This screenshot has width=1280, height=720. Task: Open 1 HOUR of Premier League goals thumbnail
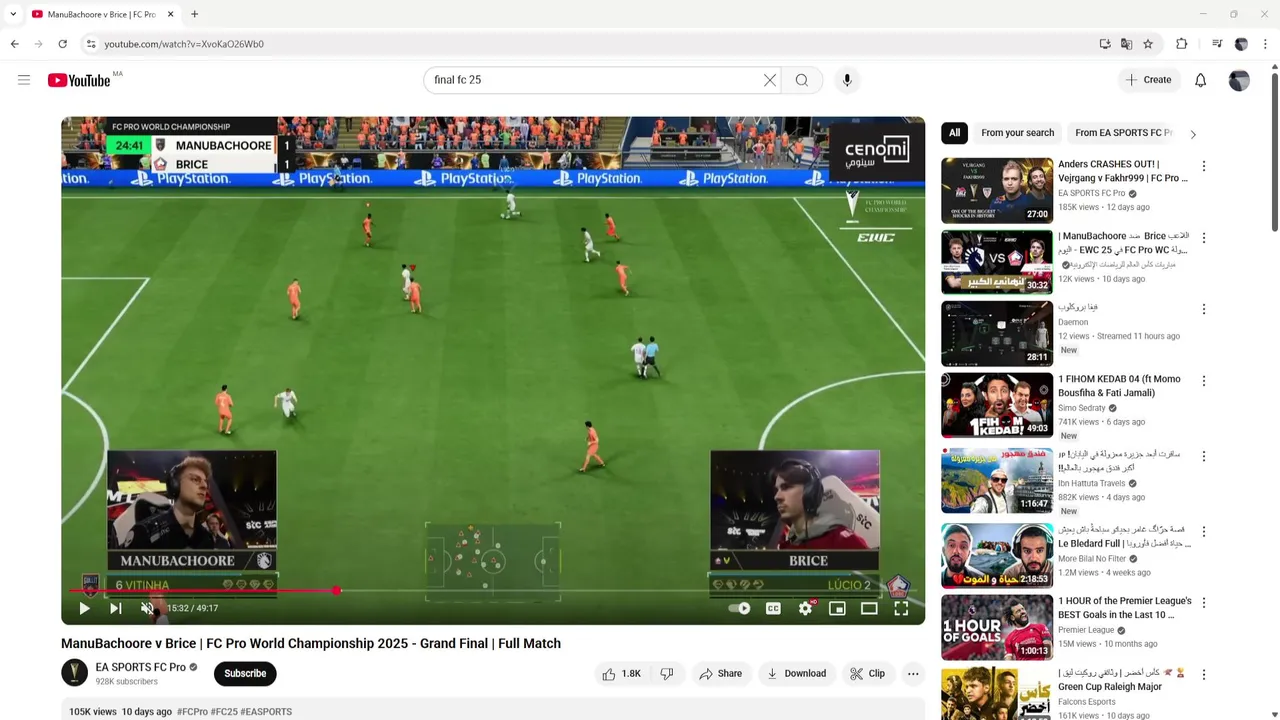pyautogui.click(x=997, y=628)
